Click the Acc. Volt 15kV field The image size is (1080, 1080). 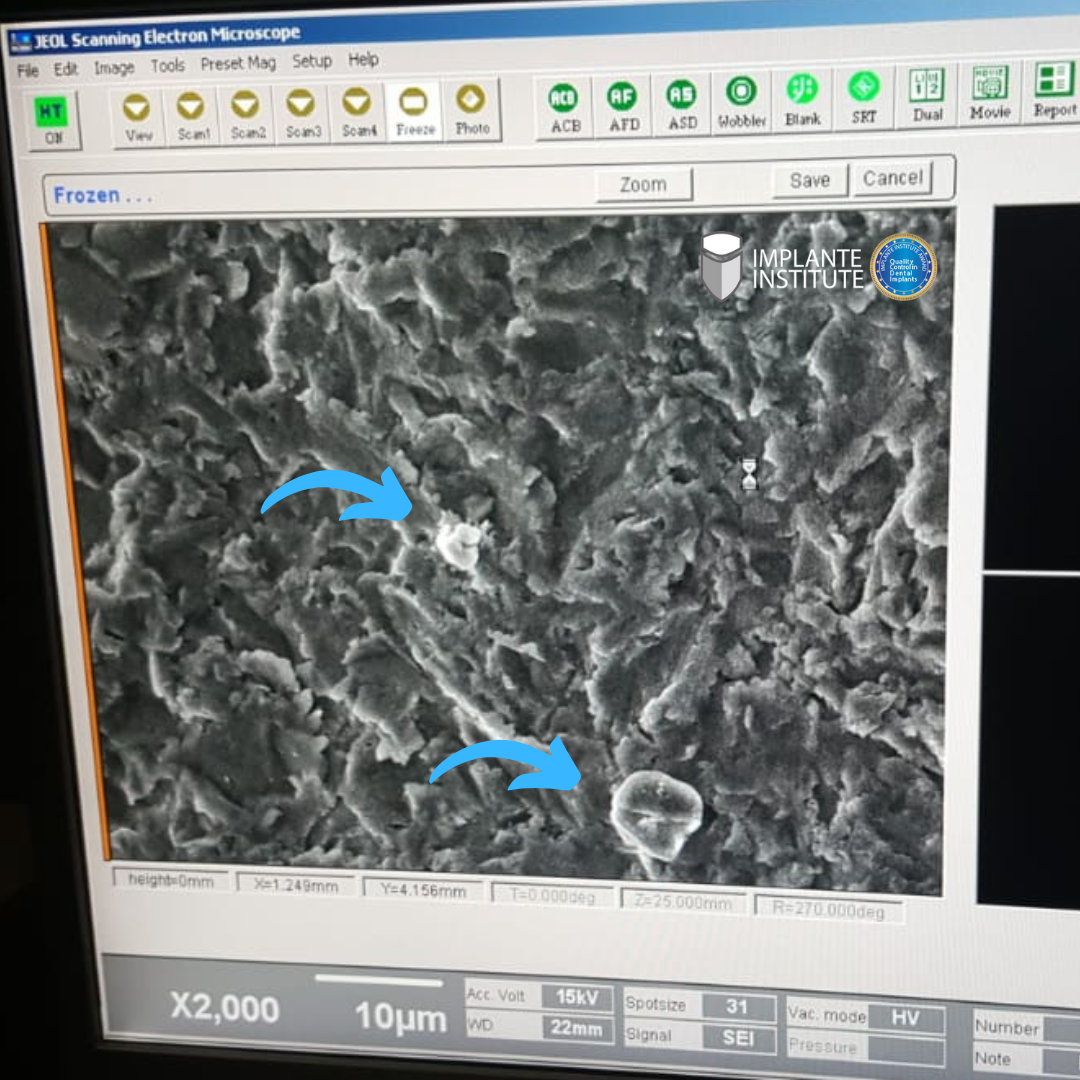pos(576,996)
